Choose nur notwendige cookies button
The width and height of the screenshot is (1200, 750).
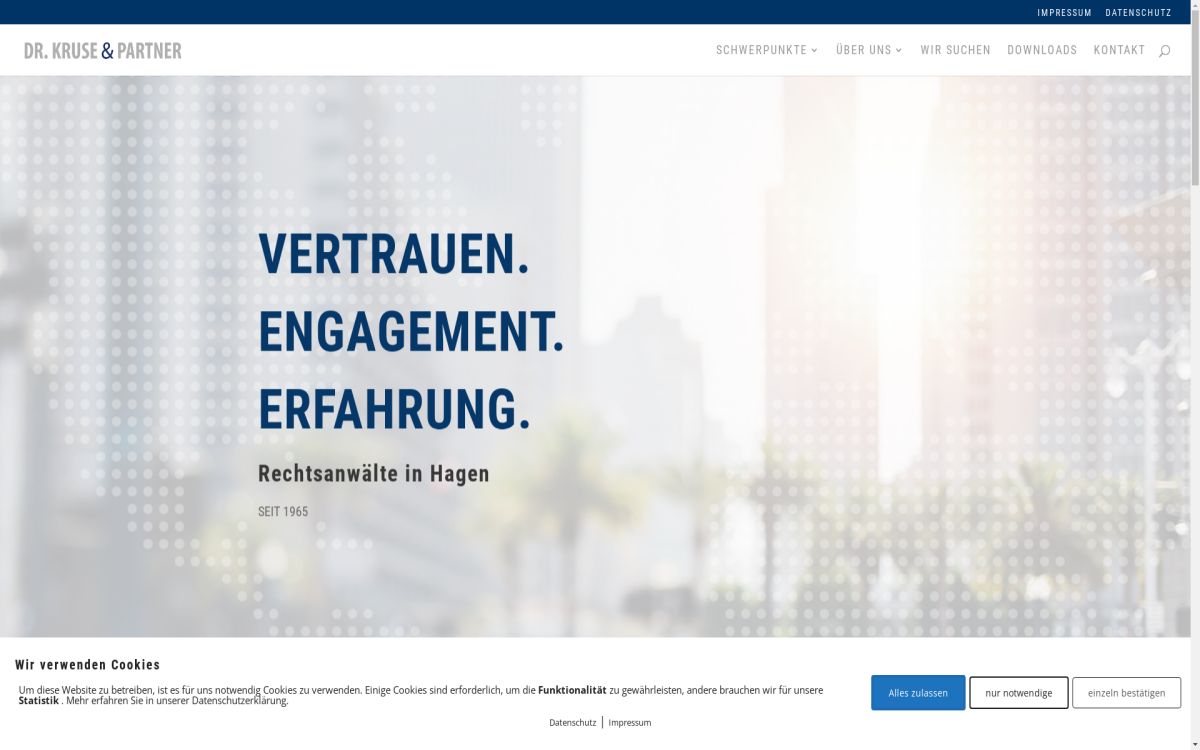[x=1018, y=693]
